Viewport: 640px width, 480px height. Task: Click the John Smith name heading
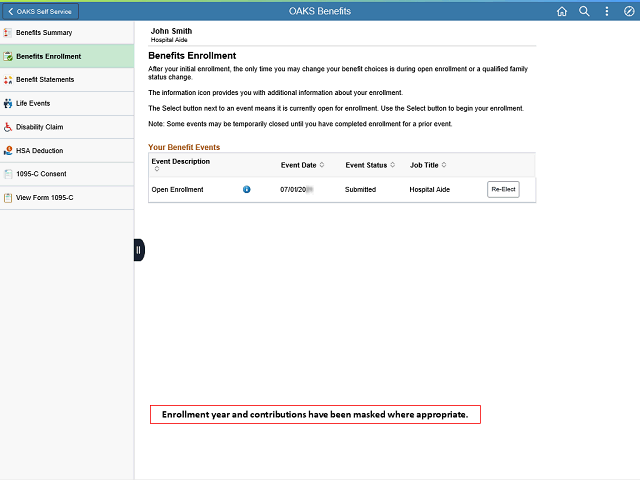coord(171,31)
